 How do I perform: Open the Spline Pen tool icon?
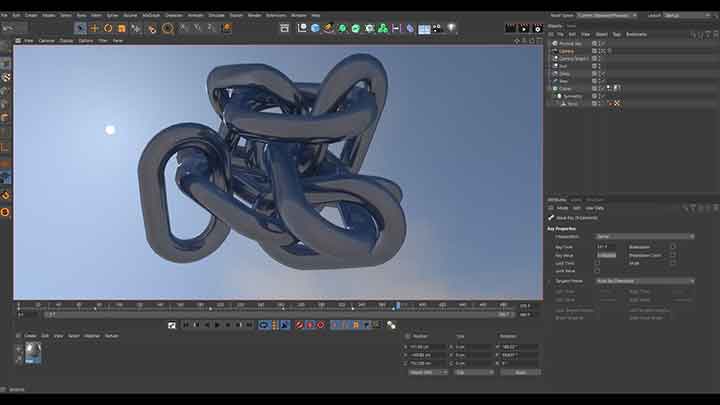pyautogui.click(x=328, y=28)
